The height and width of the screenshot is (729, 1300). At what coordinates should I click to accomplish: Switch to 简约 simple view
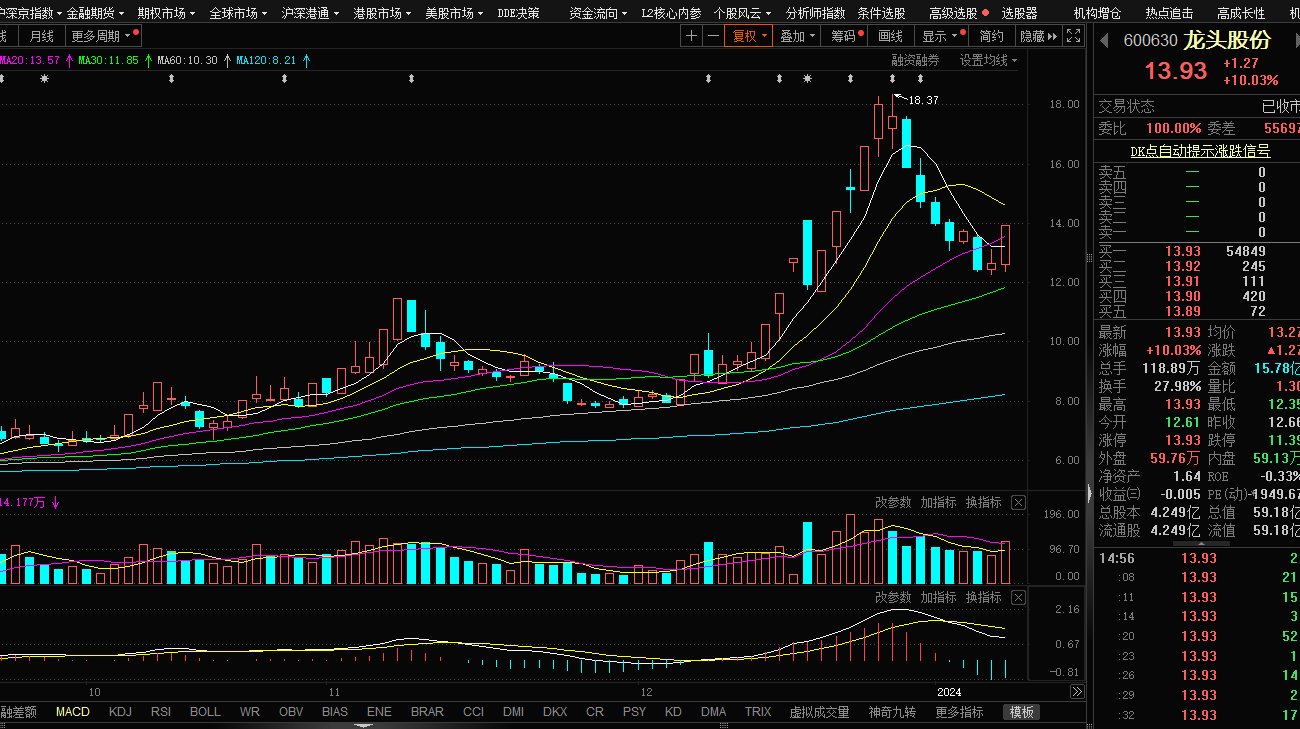(991, 36)
